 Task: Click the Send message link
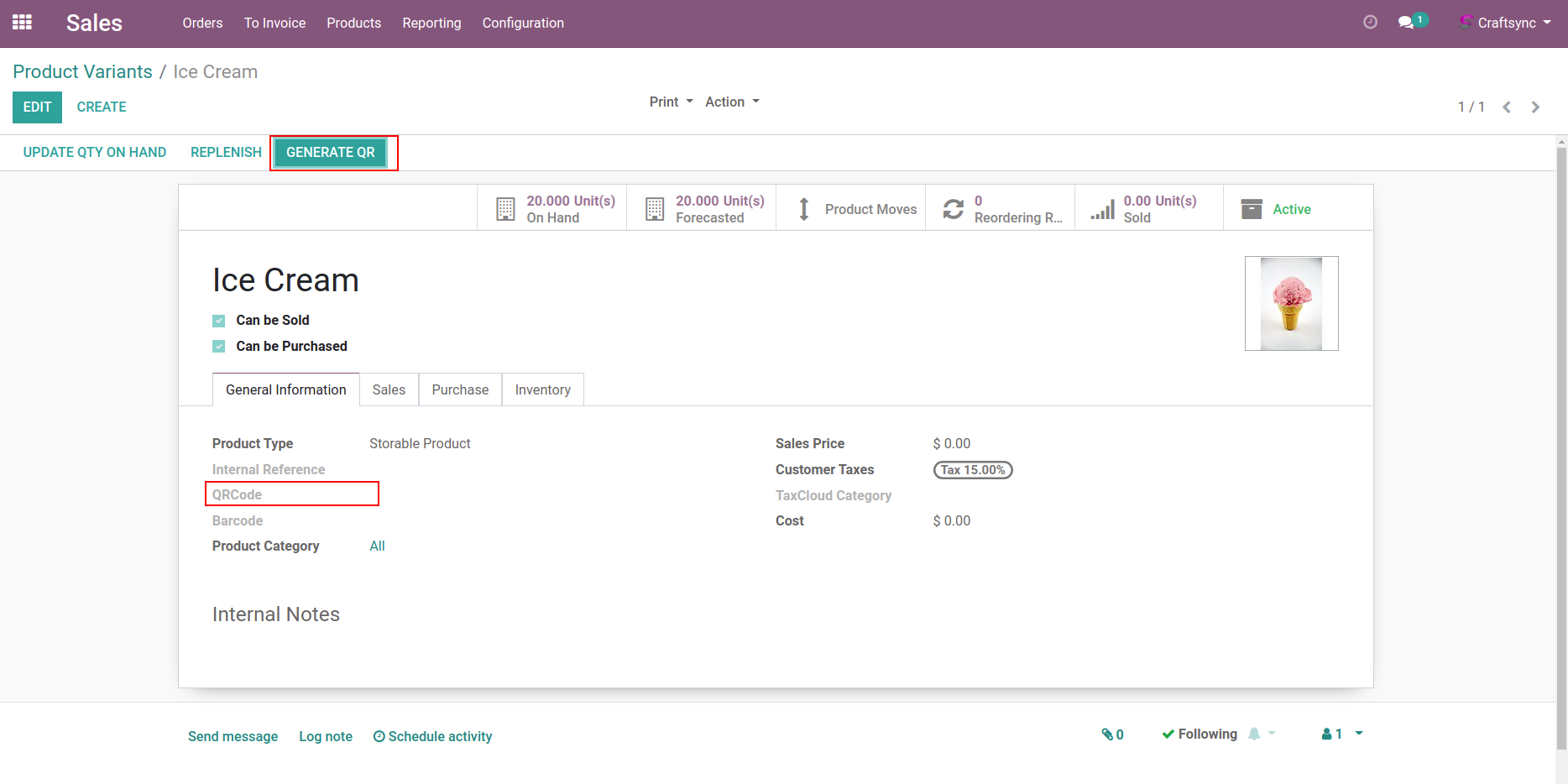[x=233, y=736]
